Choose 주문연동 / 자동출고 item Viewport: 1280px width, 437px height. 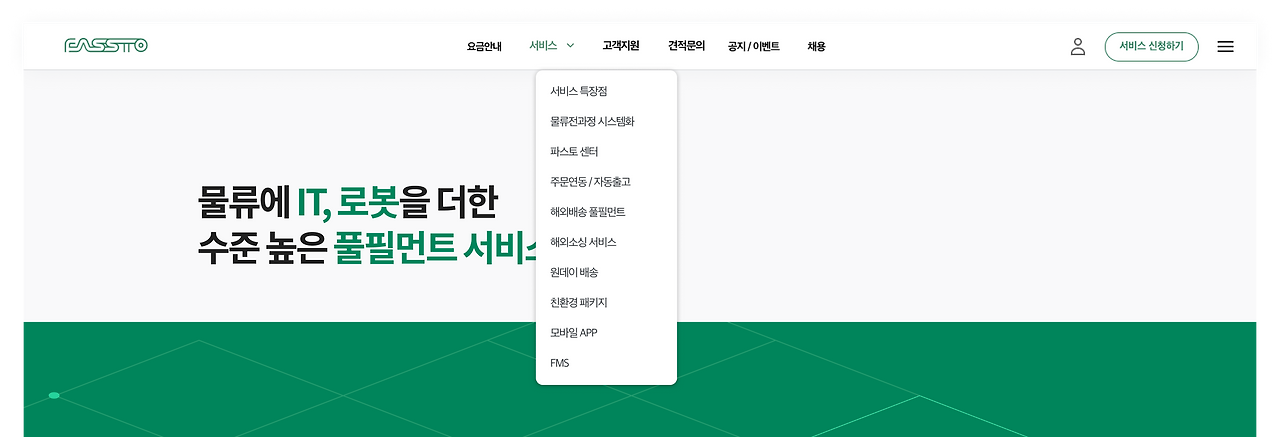pos(590,182)
